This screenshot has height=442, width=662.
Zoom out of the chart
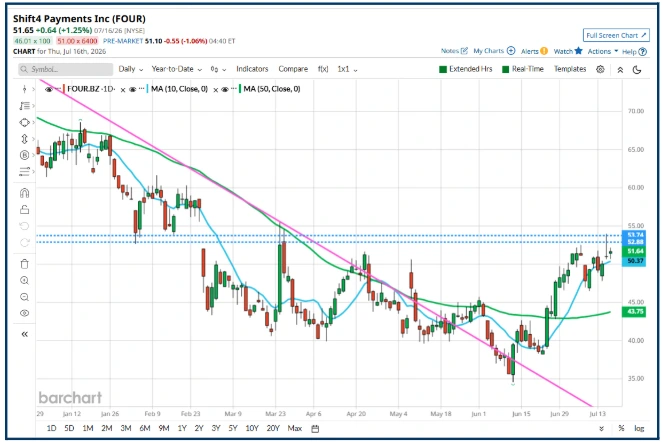(x=24, y=297)
